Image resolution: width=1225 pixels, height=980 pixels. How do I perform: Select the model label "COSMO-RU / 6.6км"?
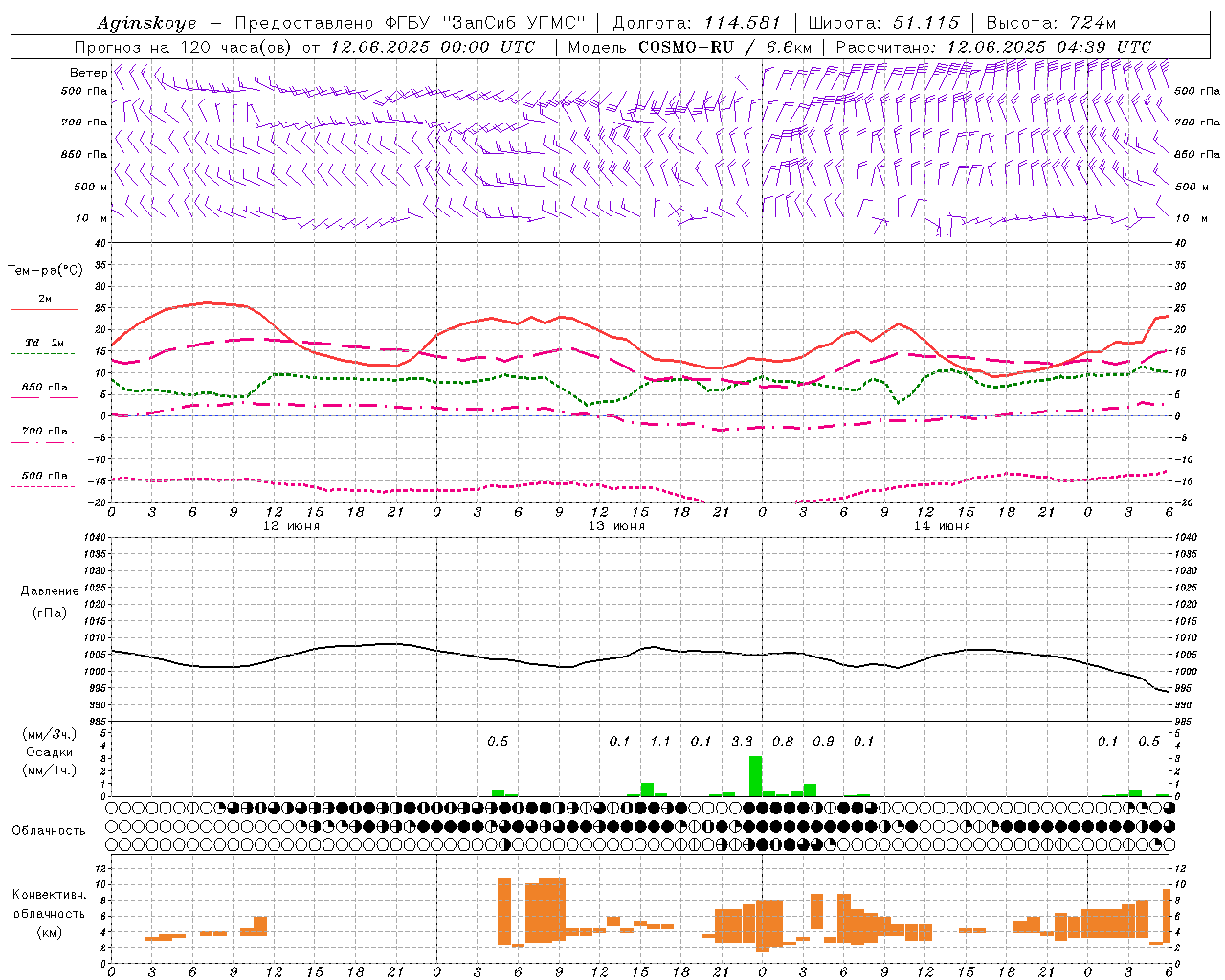tap(724, 47)
